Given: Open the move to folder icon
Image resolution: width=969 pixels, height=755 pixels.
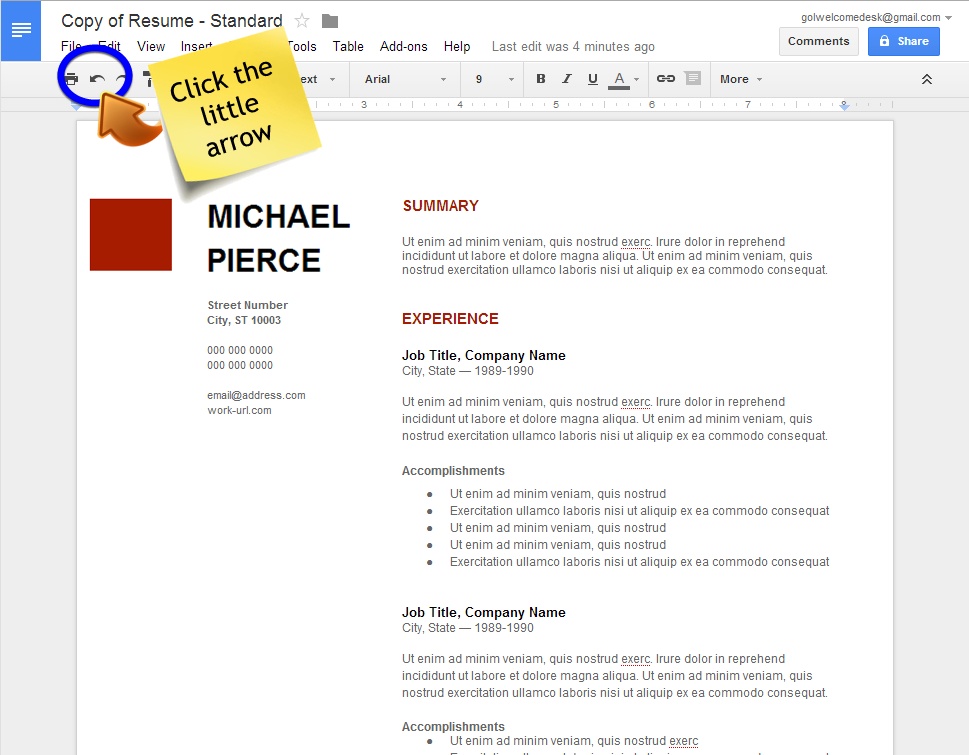Looking at the screenshot, I should [330, 21].
